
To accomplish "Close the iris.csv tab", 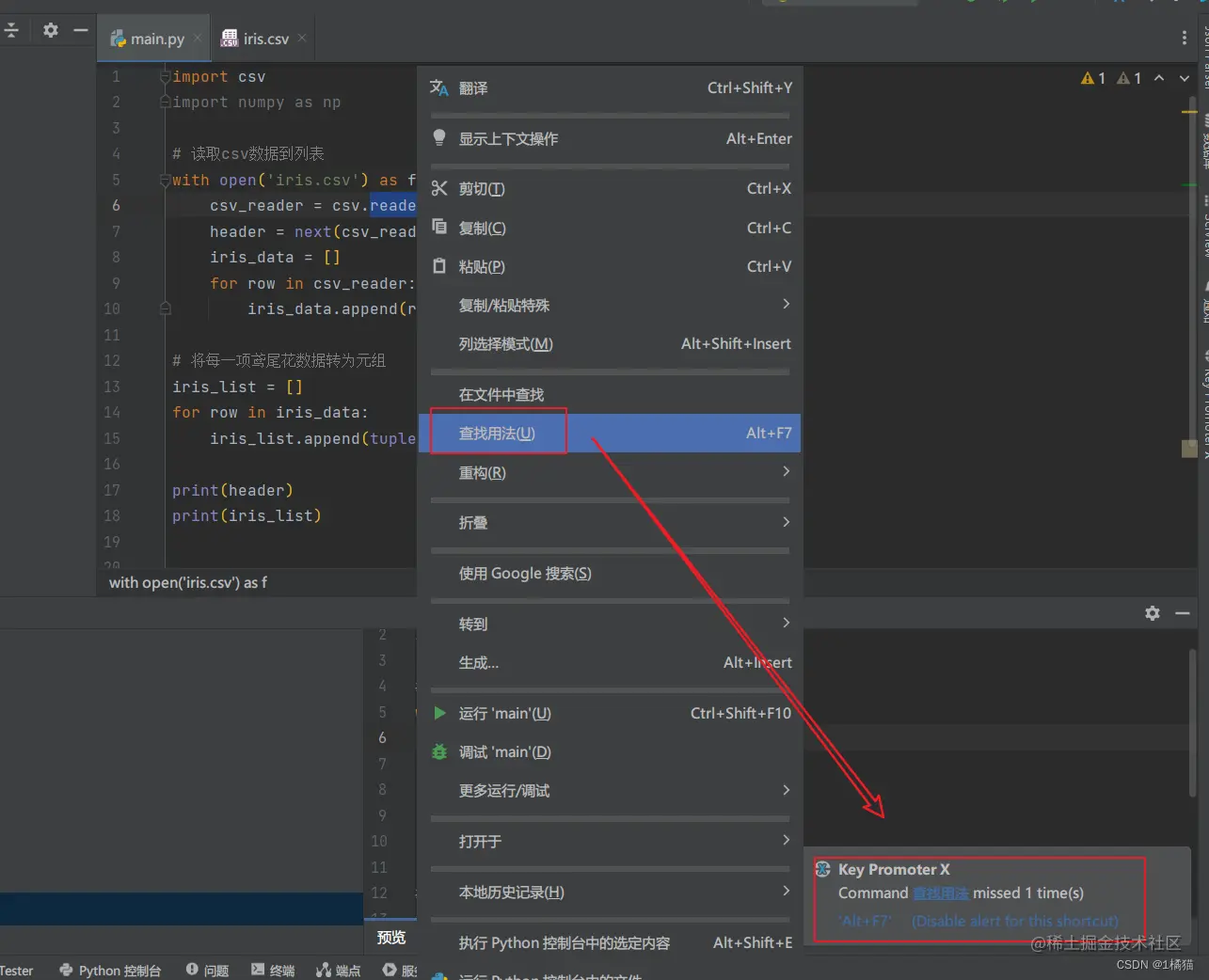I will [302, 39].
